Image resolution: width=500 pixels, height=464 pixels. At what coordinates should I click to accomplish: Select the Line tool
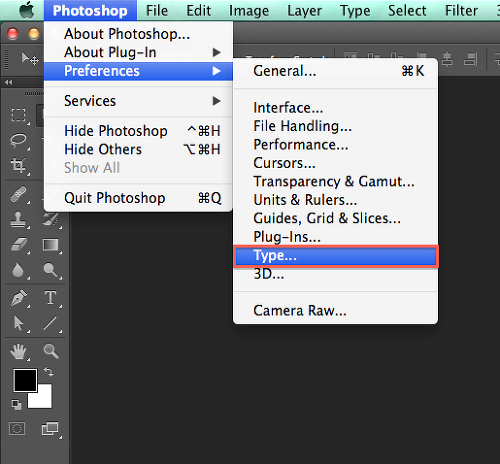tap(50, 323)
